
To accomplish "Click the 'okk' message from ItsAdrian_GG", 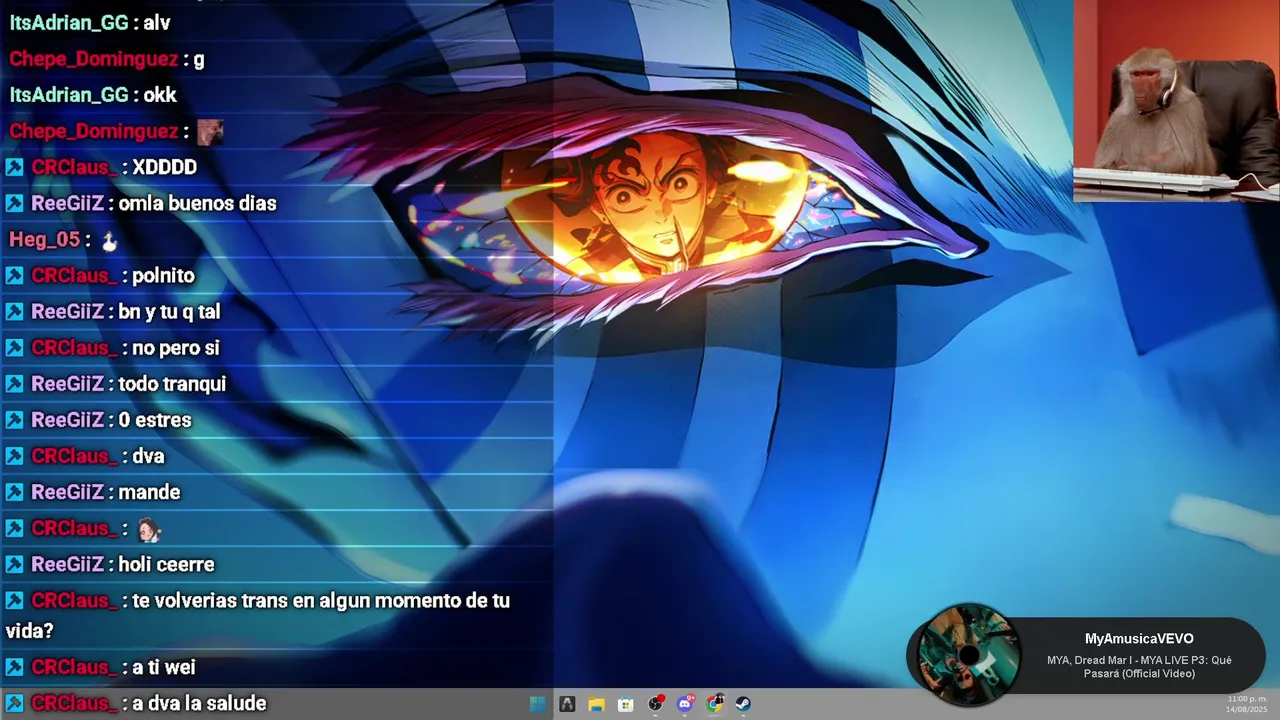I will [x=160, y=95].
